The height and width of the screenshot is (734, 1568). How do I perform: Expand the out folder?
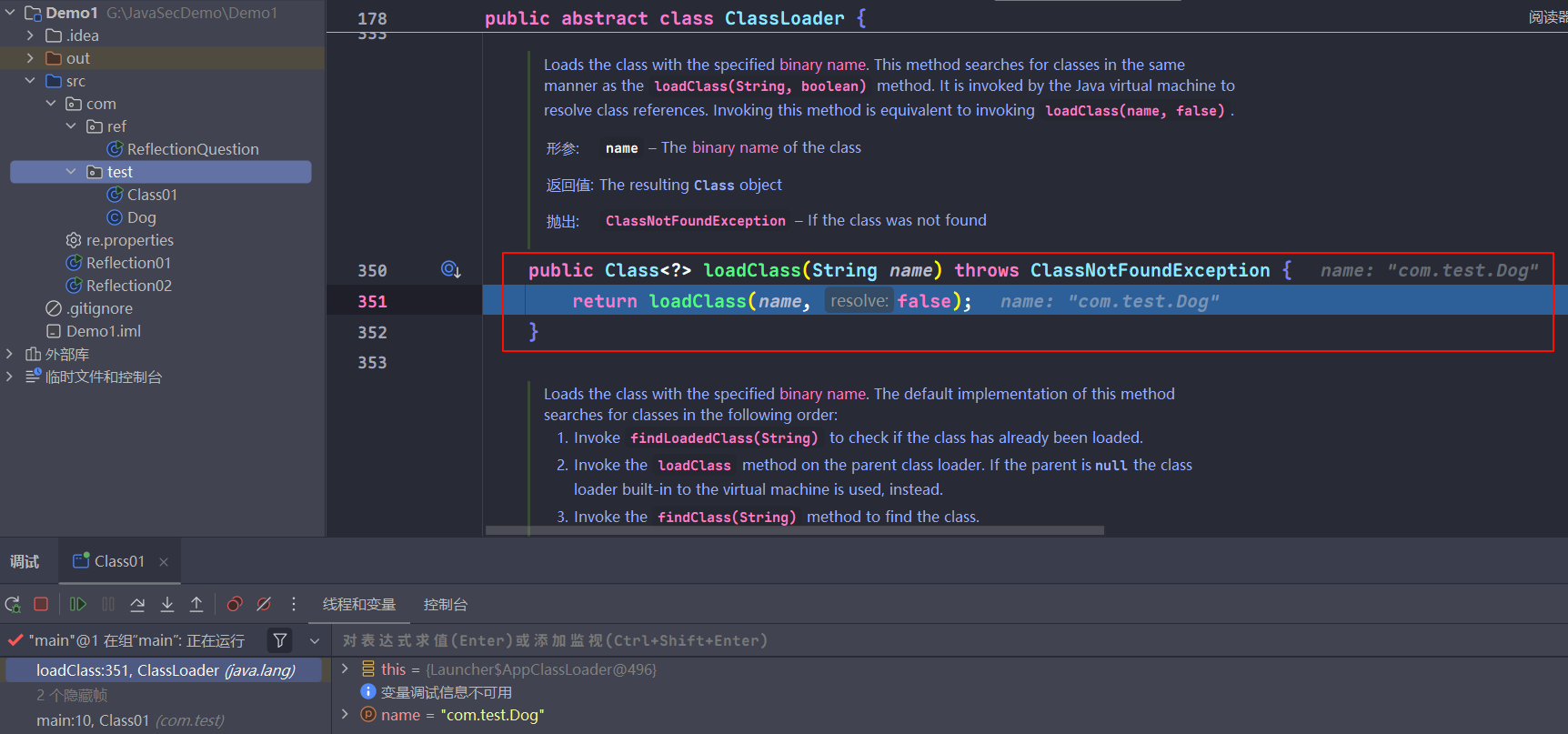tap(30, 58)
